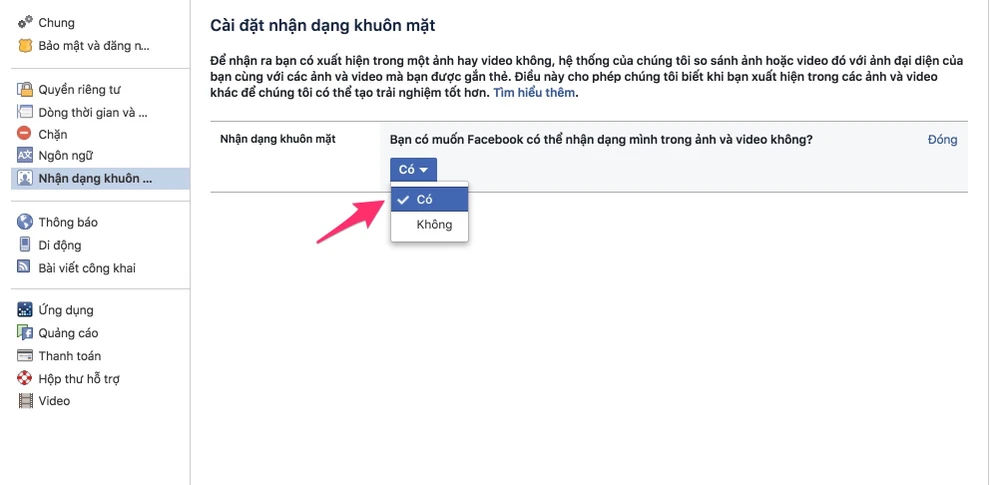Click the support inbox lifebuoy icon
1000x485 pixels.
(25, 378)
